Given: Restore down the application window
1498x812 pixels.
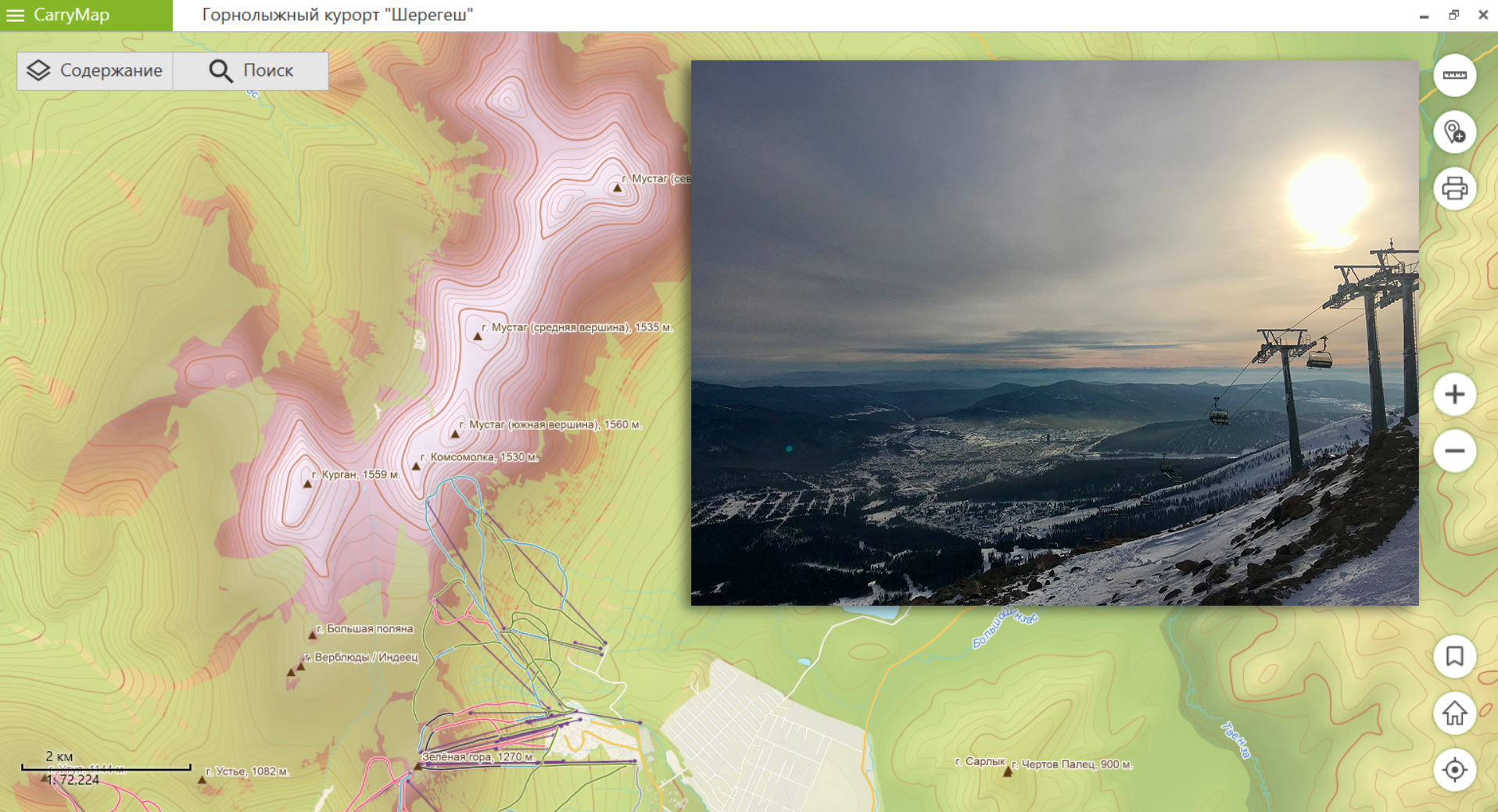Looking at the screenshot, I should pyautogui.click(x=1453, y=15).
